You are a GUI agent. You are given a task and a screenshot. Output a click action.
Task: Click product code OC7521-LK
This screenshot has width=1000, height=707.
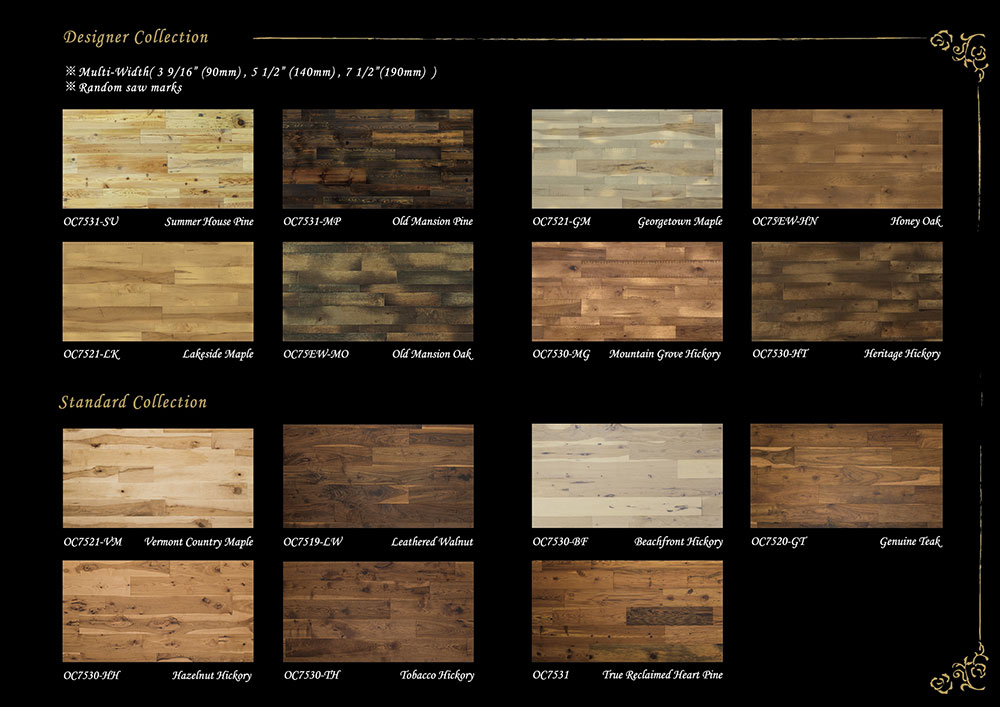91,354
